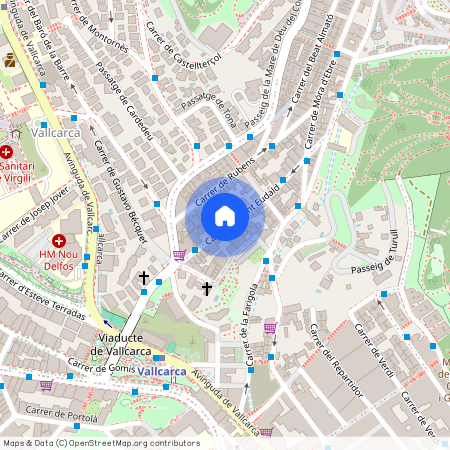Click the Carrer de Josep Jover label

coord(34,214)
